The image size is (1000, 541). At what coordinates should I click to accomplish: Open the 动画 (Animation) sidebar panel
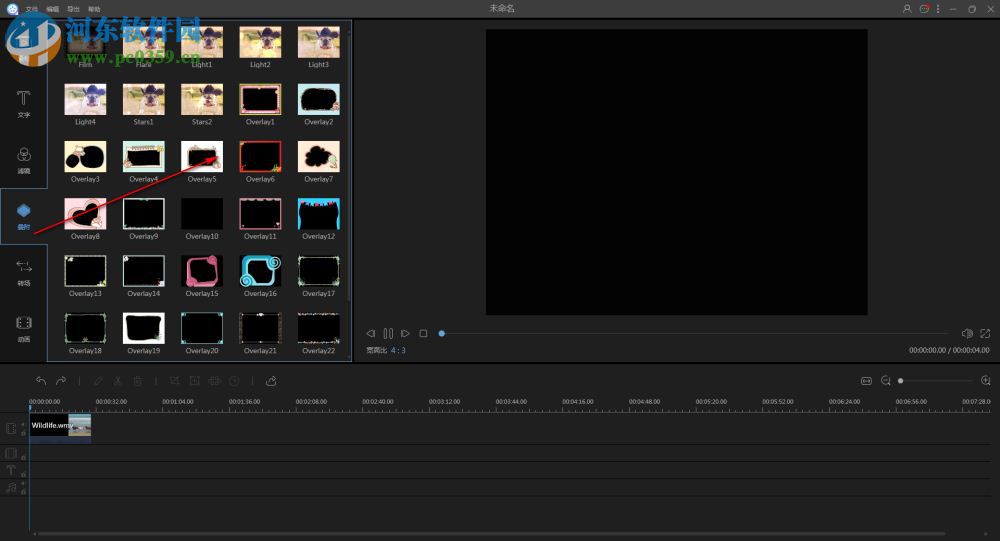tap(23, 326)
